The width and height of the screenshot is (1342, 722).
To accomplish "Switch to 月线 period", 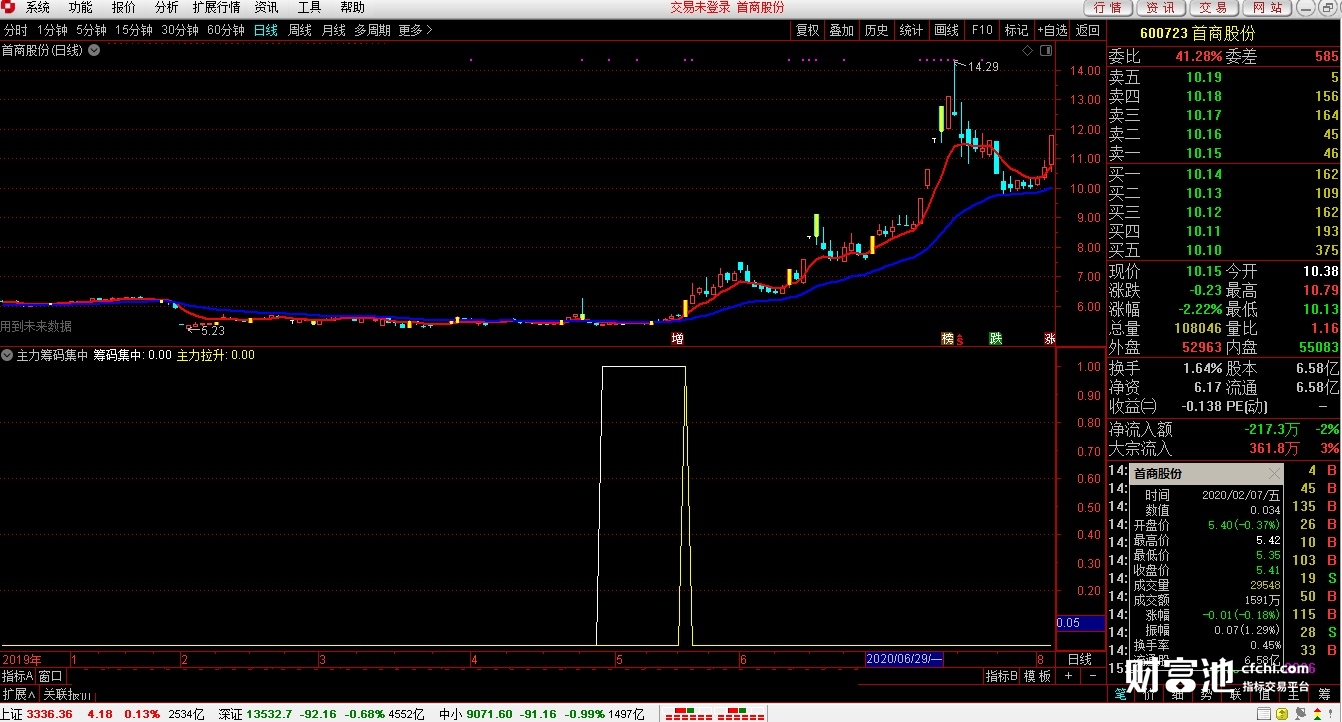I will tap(333, 30).
